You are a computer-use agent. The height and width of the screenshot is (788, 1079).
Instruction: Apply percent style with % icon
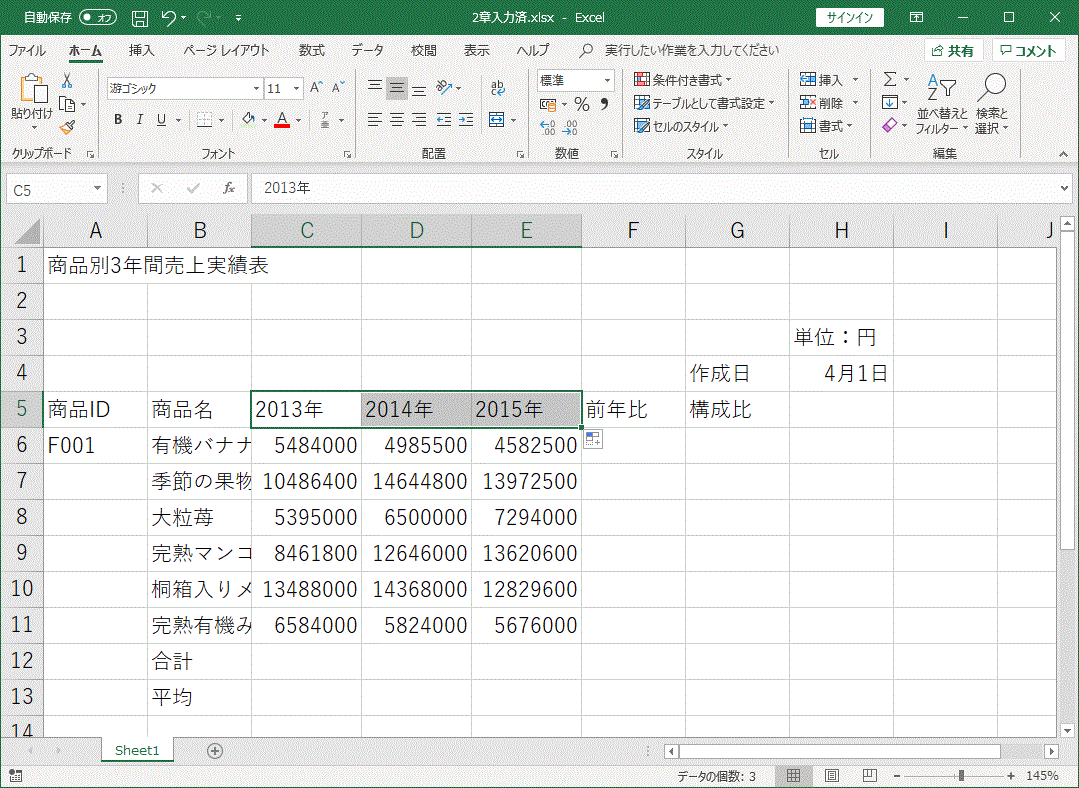point(582,105)
